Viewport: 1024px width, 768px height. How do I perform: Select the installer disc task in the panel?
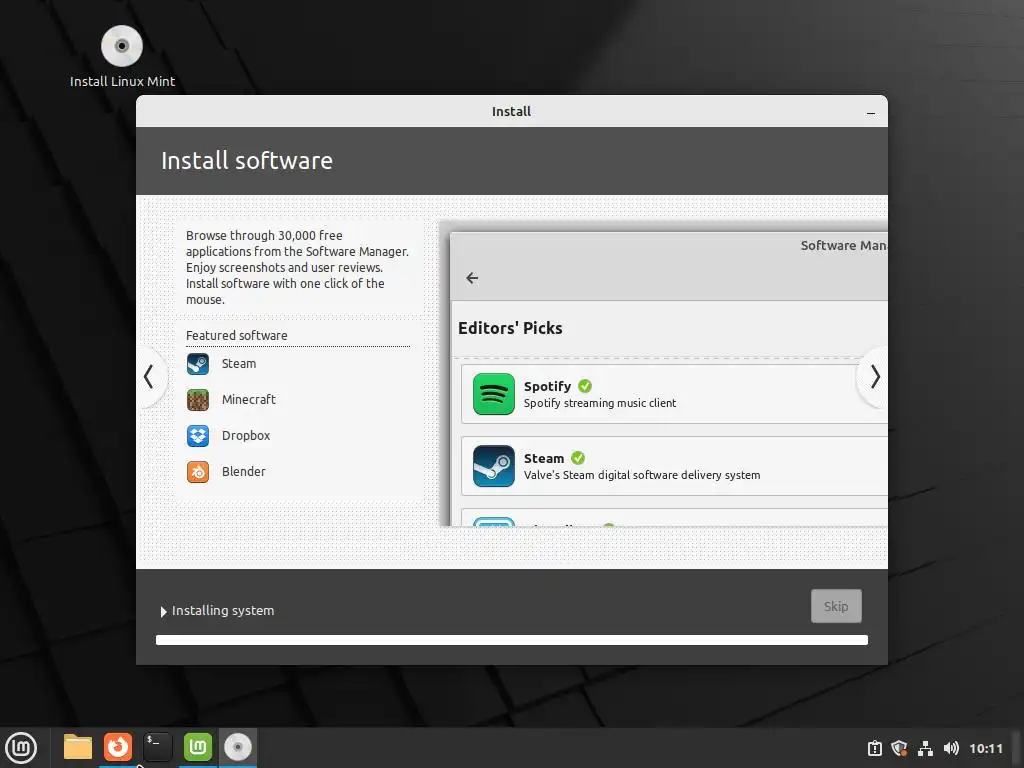(238, 747)
